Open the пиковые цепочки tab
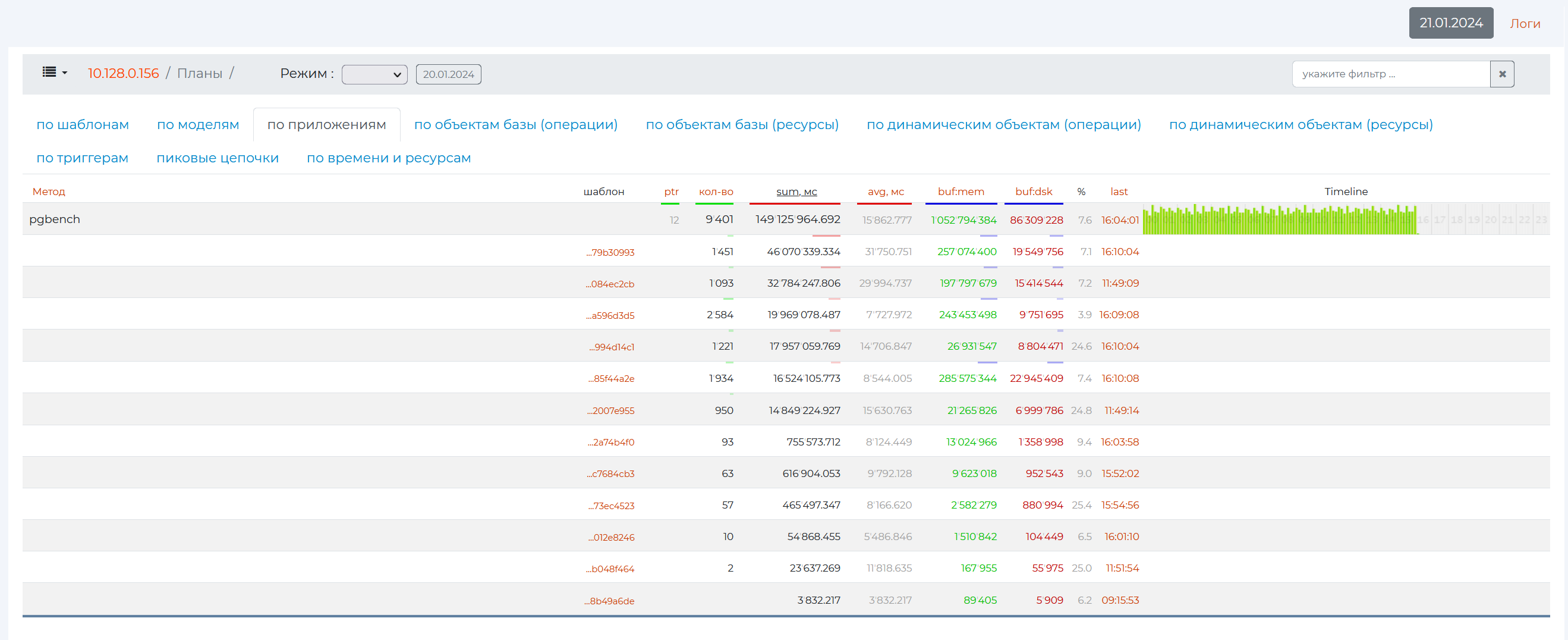The height and width of the screenshot is (640, 1568). click(x=218, y=158)
